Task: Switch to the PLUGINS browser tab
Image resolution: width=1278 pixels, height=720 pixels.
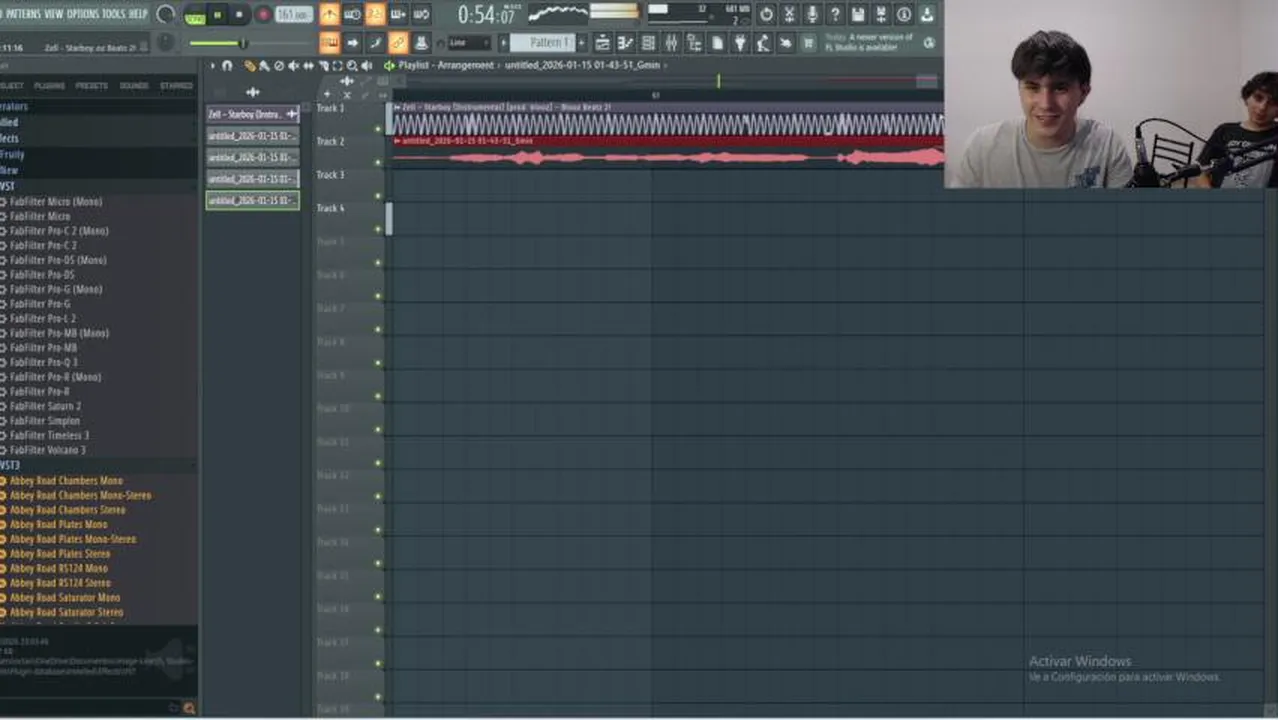Action: (x=49, y=86)
